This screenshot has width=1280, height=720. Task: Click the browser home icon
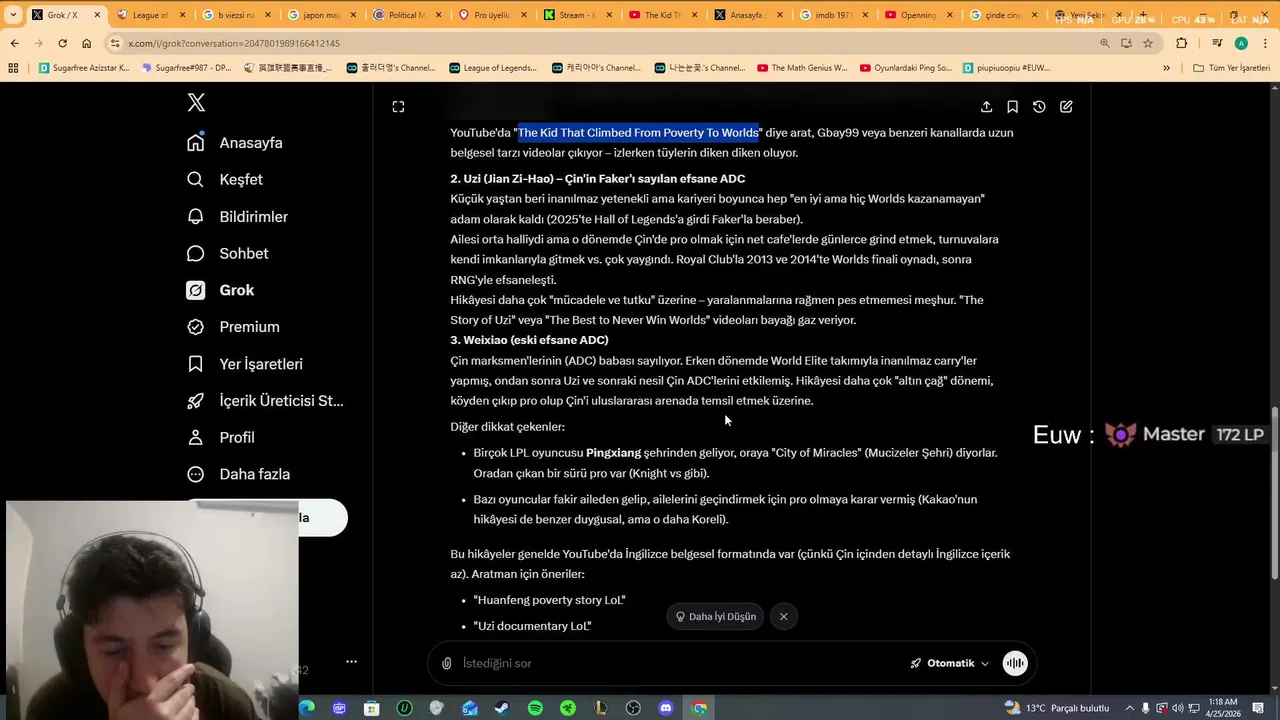click(86, 43)
